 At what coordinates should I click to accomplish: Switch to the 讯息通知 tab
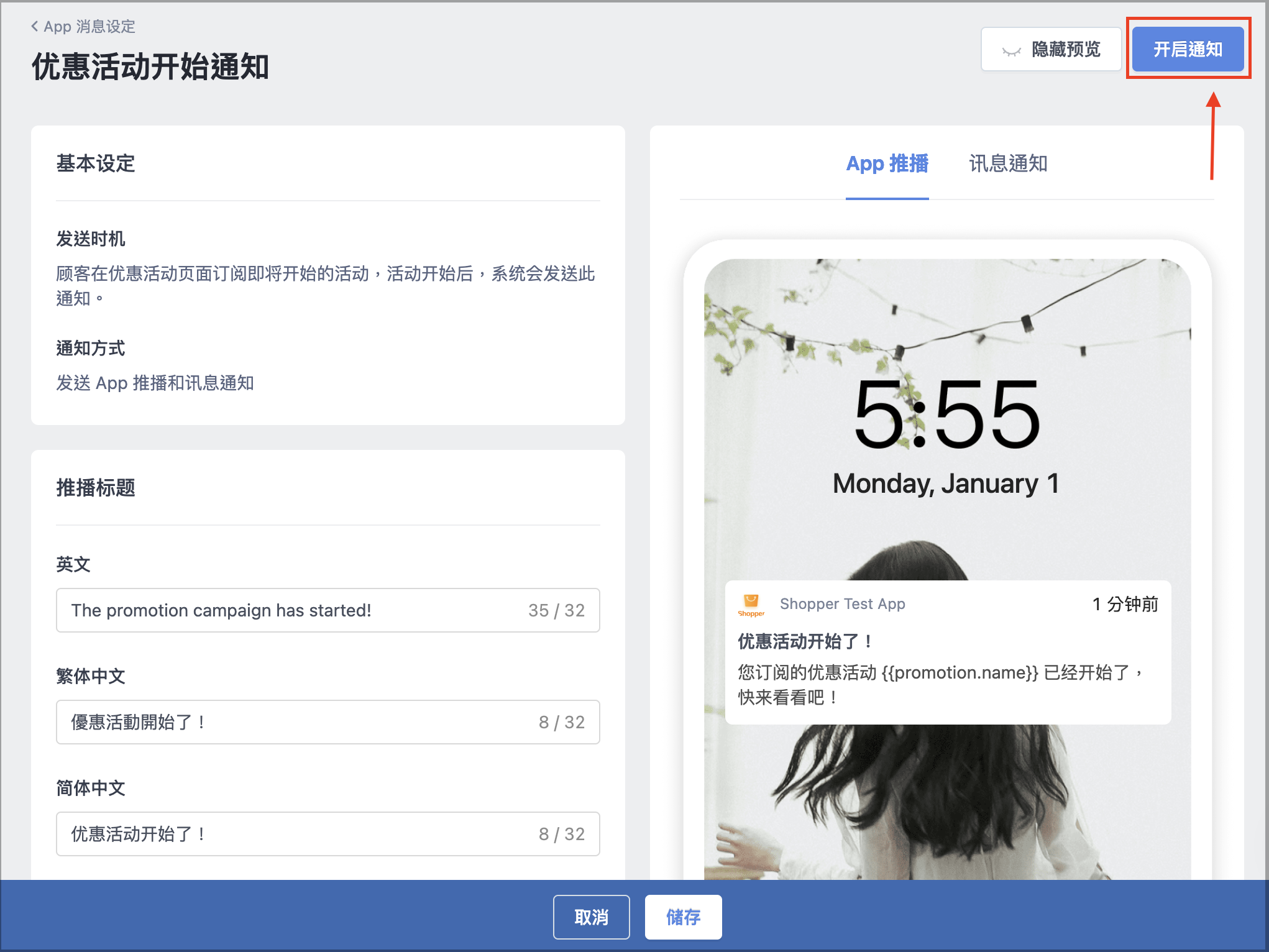point(1008,163)
